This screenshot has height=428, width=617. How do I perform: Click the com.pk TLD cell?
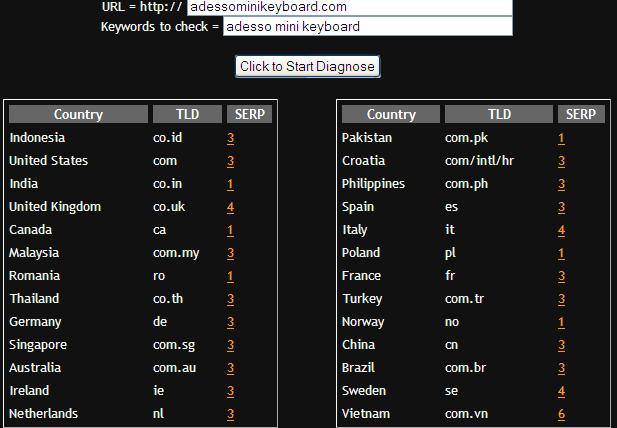466,138
